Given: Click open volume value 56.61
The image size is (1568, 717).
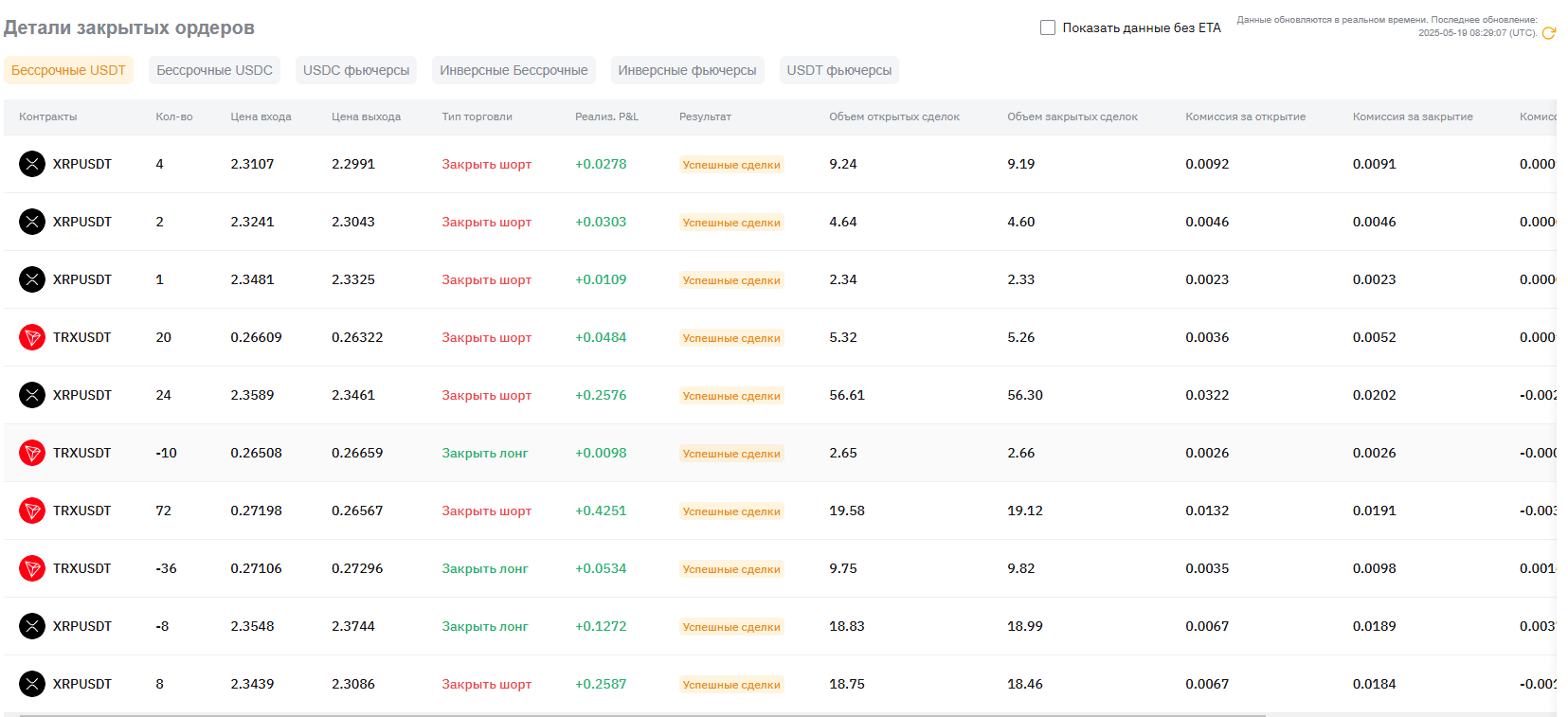Looking at the screenshot, I should coord(847,395).
